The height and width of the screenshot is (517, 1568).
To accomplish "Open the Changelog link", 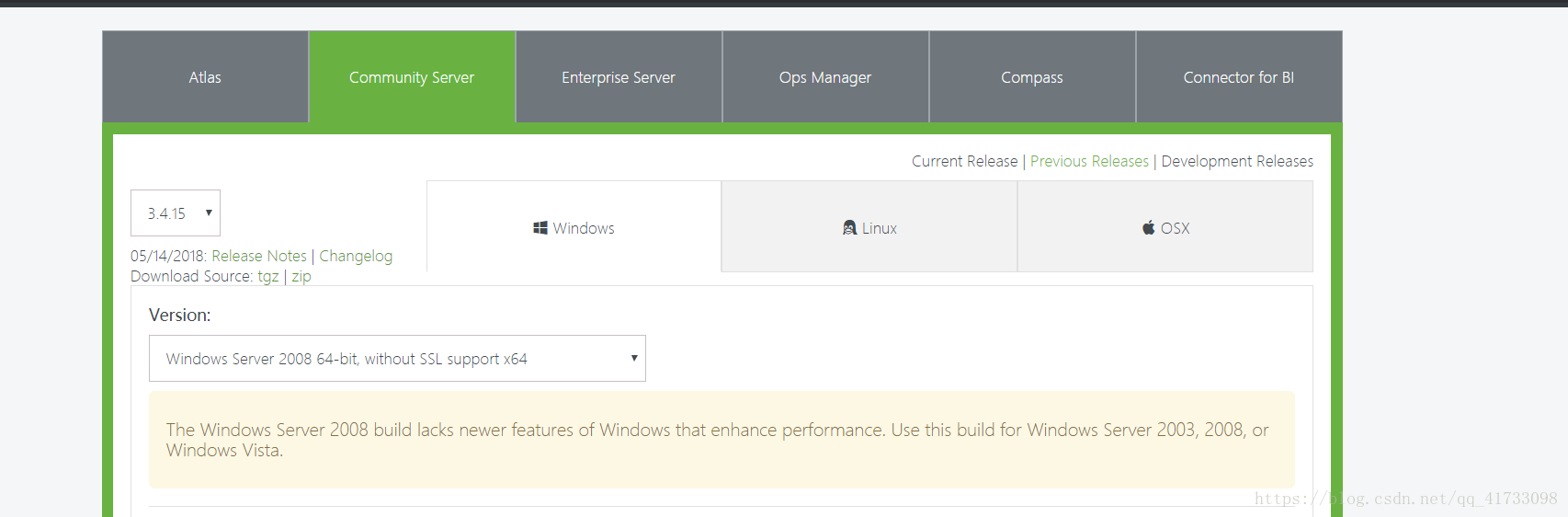I will click(x=356, y=256).
